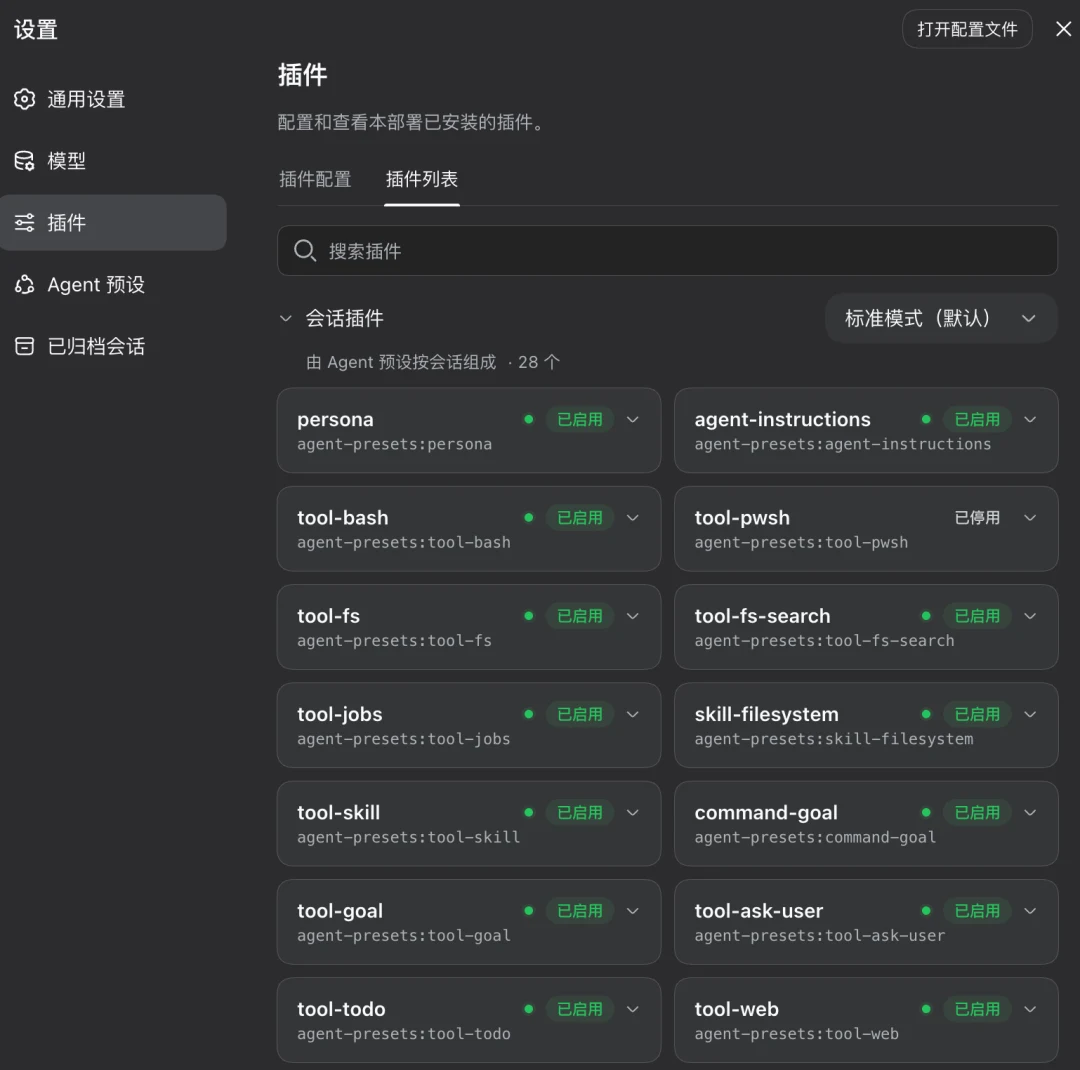This screenshot has width=1080, height=1070.
Task: Expand the tool-pwsh card chevron
Action: tap(1030, 518)
